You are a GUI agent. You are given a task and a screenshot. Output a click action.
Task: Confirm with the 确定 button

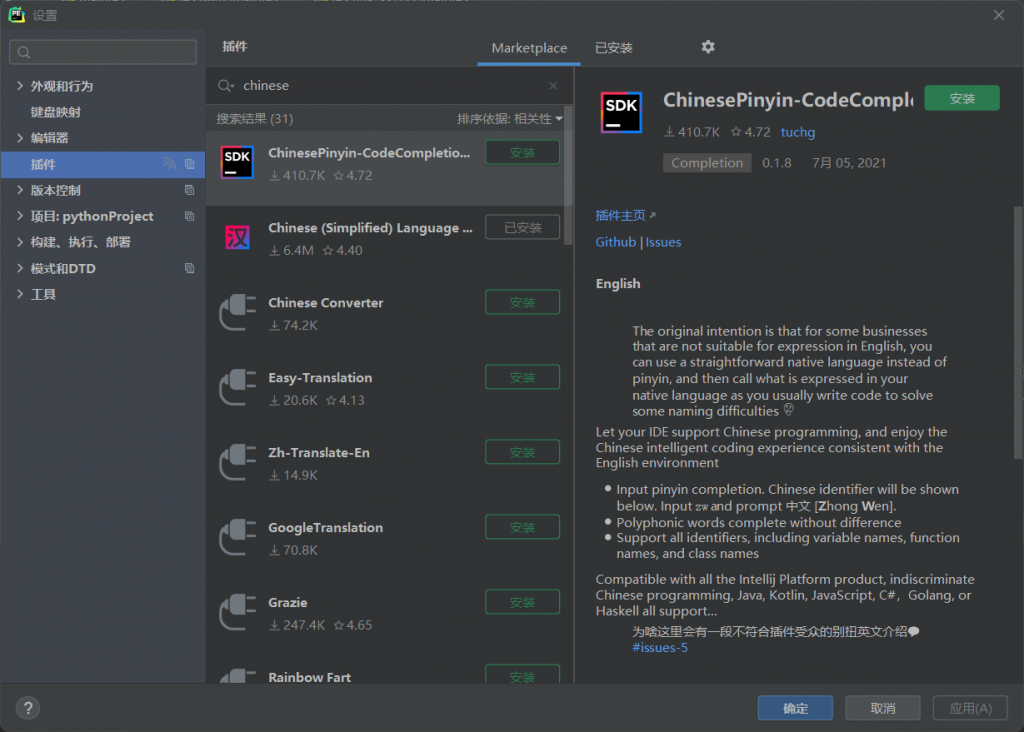coord(795,708)
